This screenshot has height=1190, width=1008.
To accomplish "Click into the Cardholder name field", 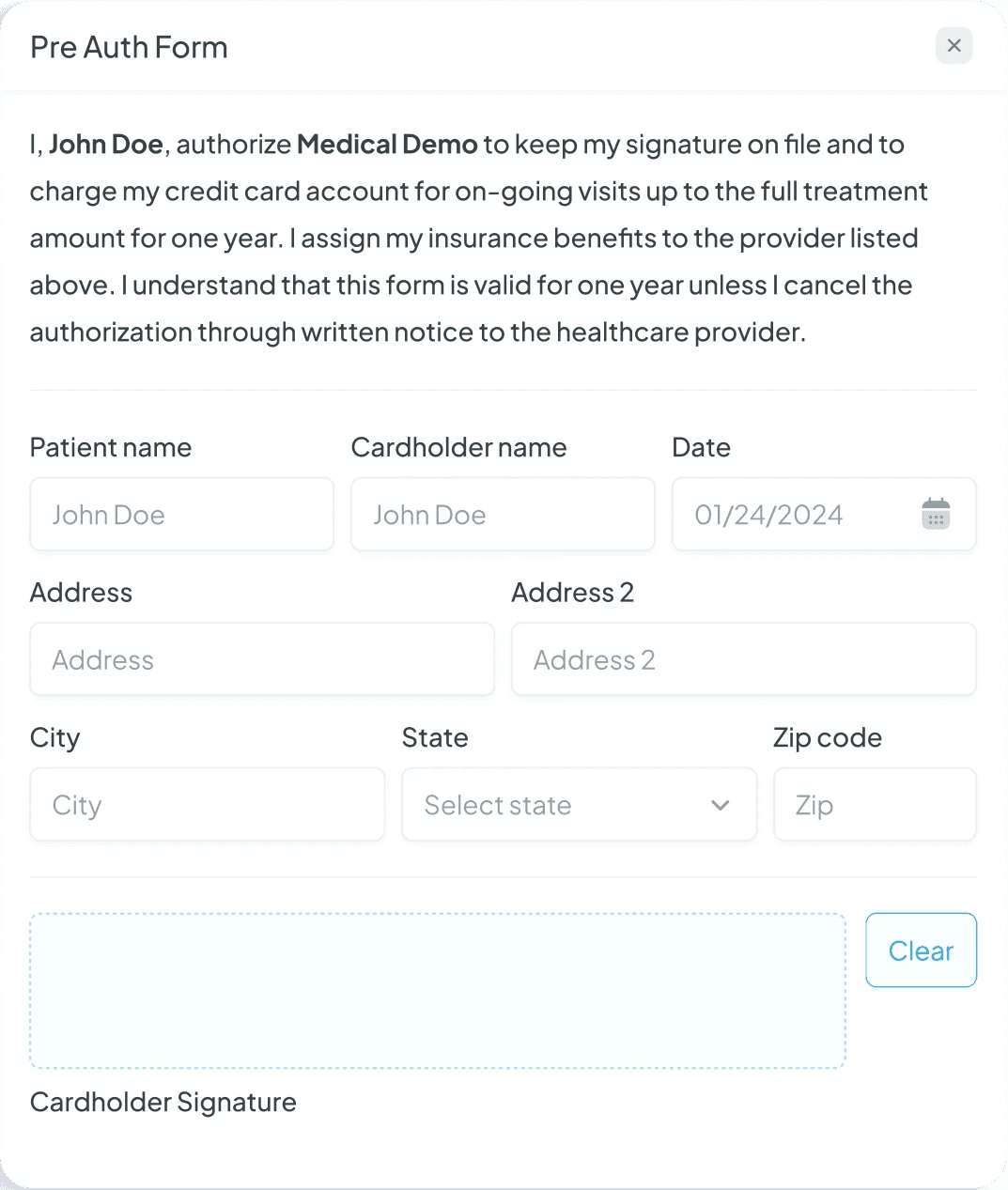I will click(503, 515).
